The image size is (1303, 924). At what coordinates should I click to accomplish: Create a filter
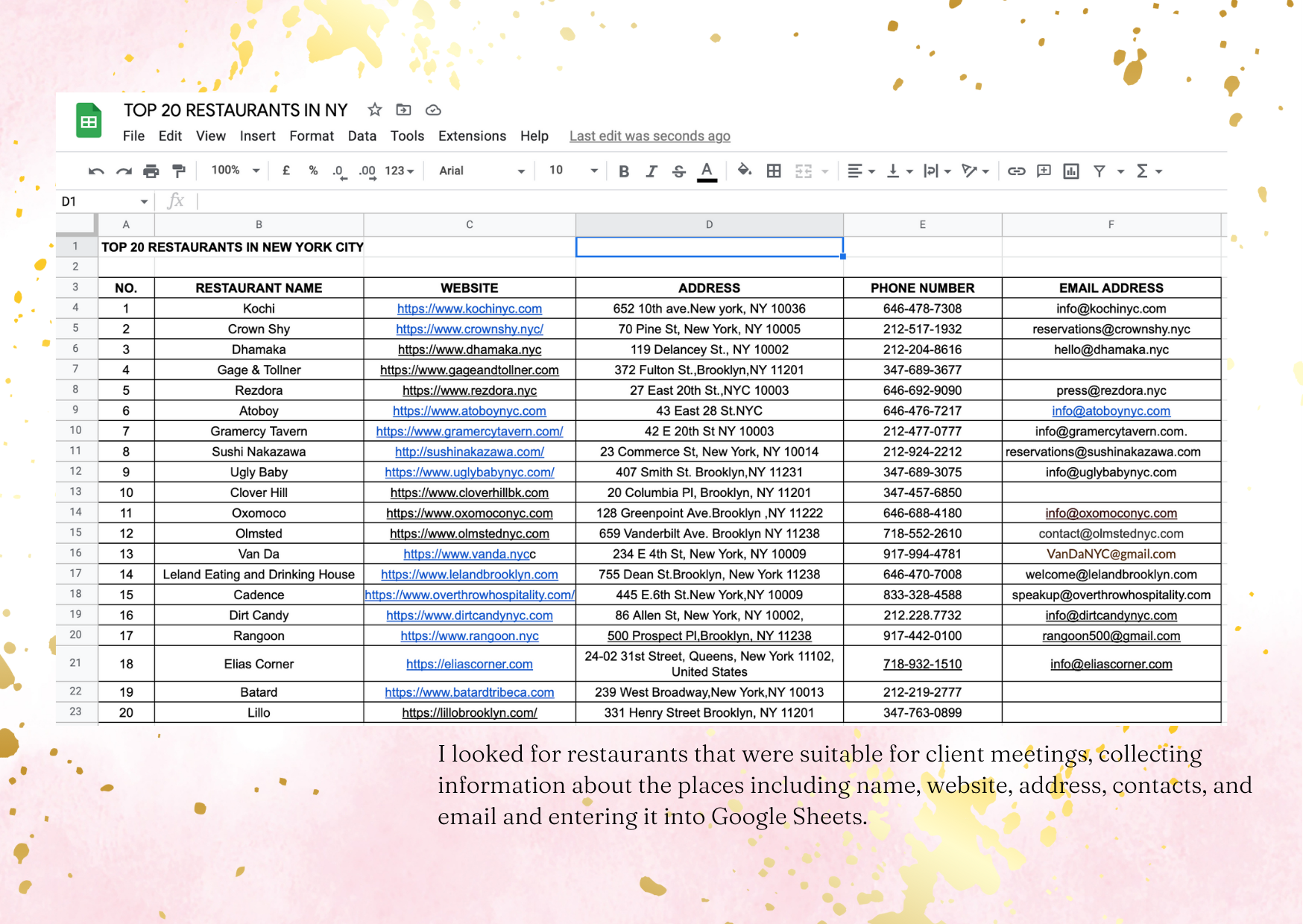coord(1099,171)
